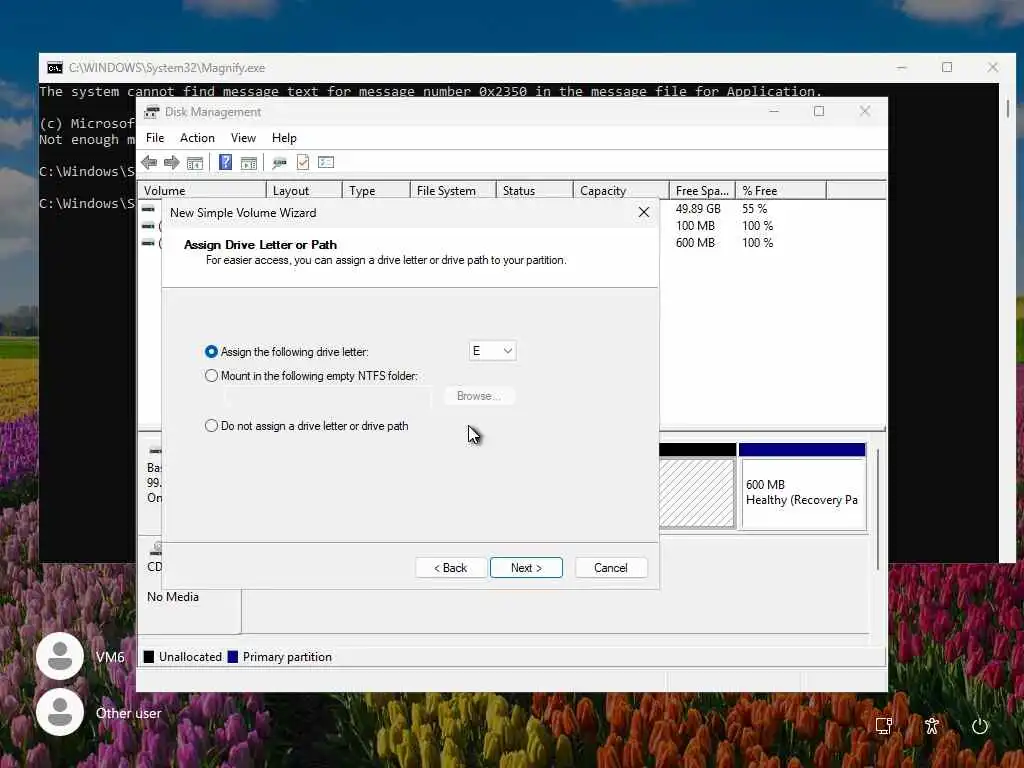This screenshot has height=768, width=1024.
Task: Click the Connect/Rescan drive toolbar icon
Action: pos(280,163)
